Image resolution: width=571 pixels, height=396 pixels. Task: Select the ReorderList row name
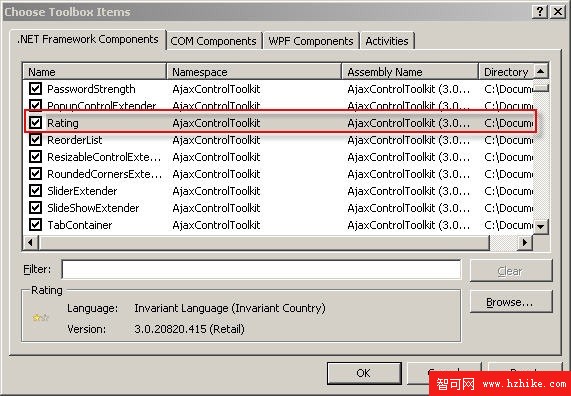coord(75,140)
